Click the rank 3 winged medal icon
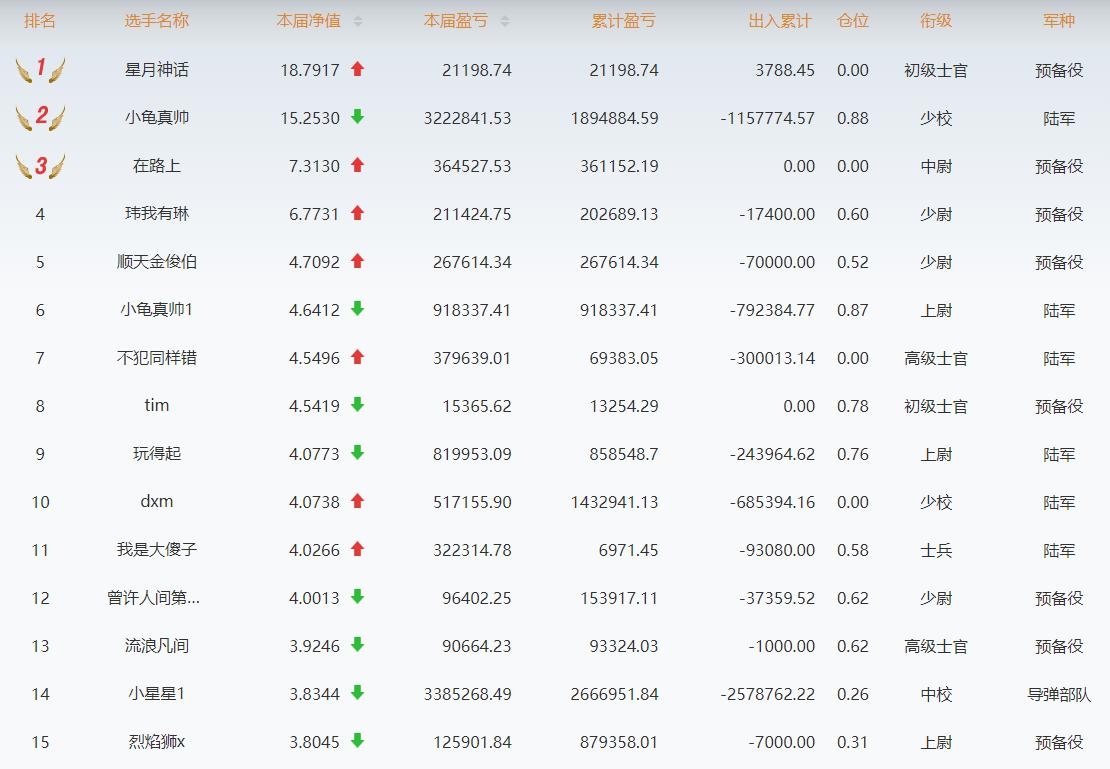Image resolution: width=1110 pixels, height=769 pixels. 40,166
